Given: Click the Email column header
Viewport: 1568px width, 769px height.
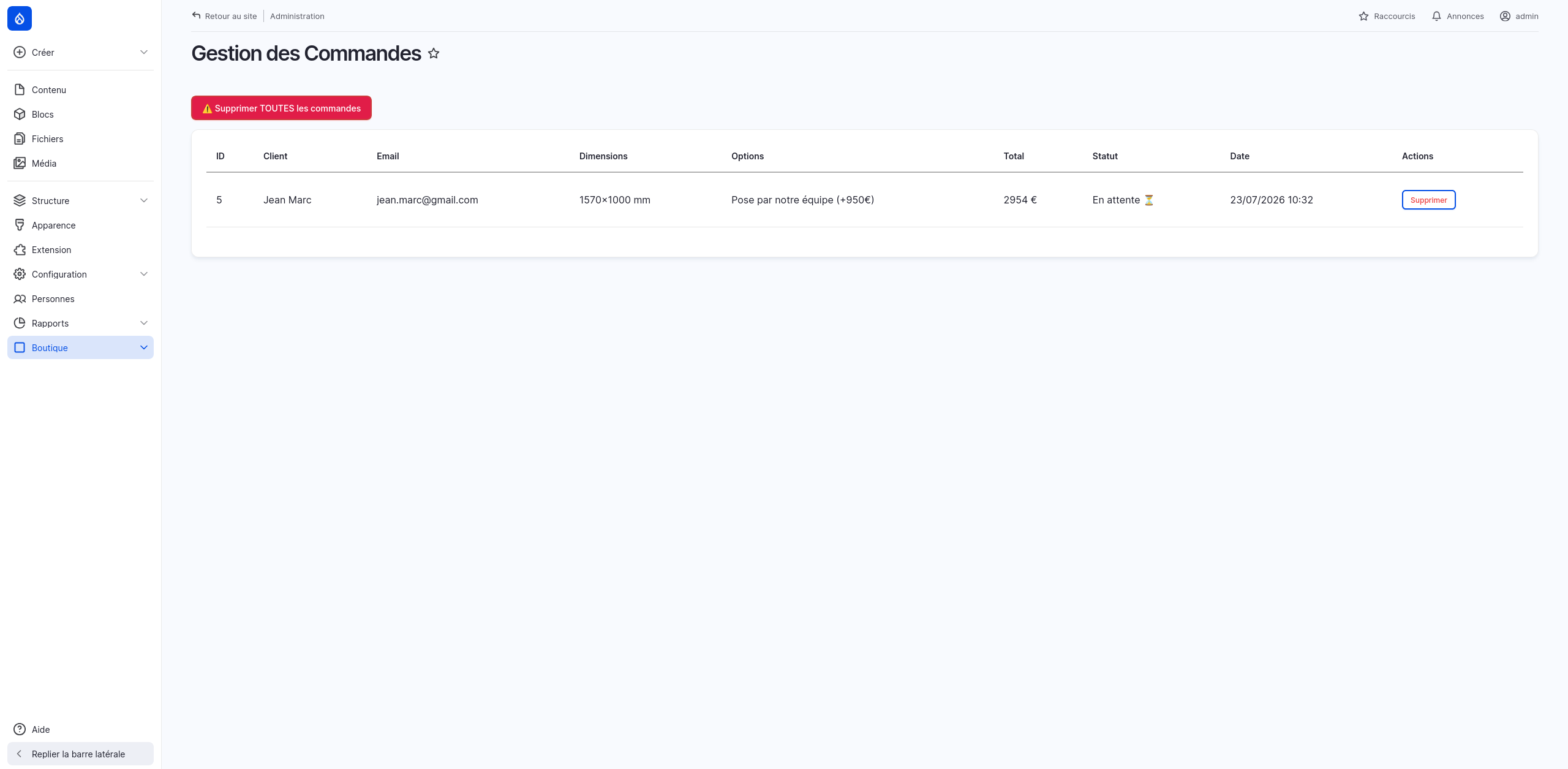Looking at the screenshot, I should point(388,156).
